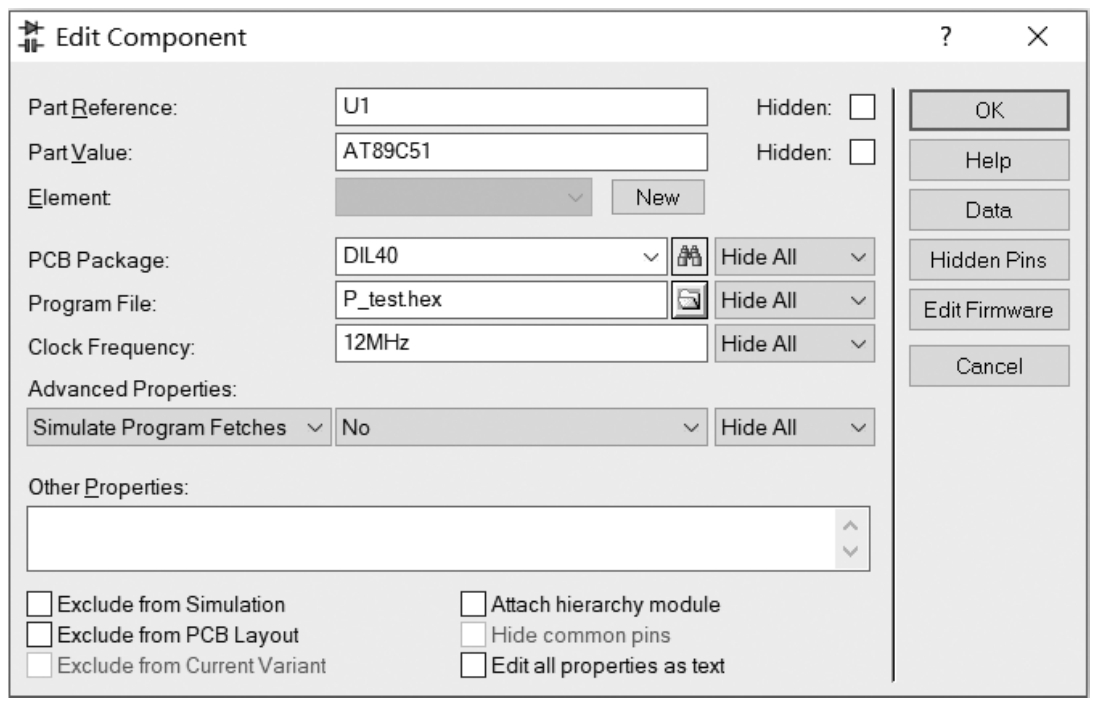
Task: Check Edit all properties as text
Action: coord(472,664)
